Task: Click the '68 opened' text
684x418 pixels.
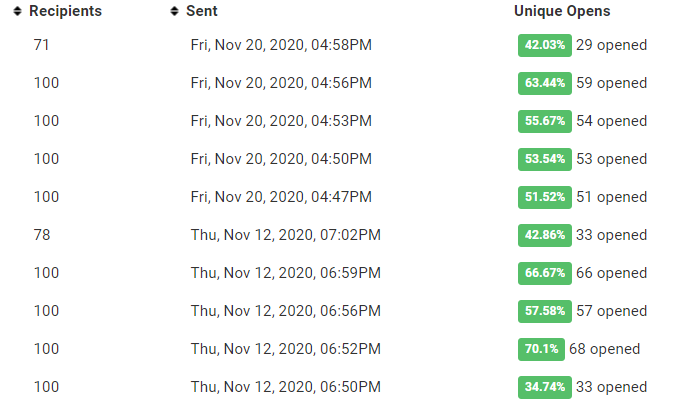Action: coord(604,349)
